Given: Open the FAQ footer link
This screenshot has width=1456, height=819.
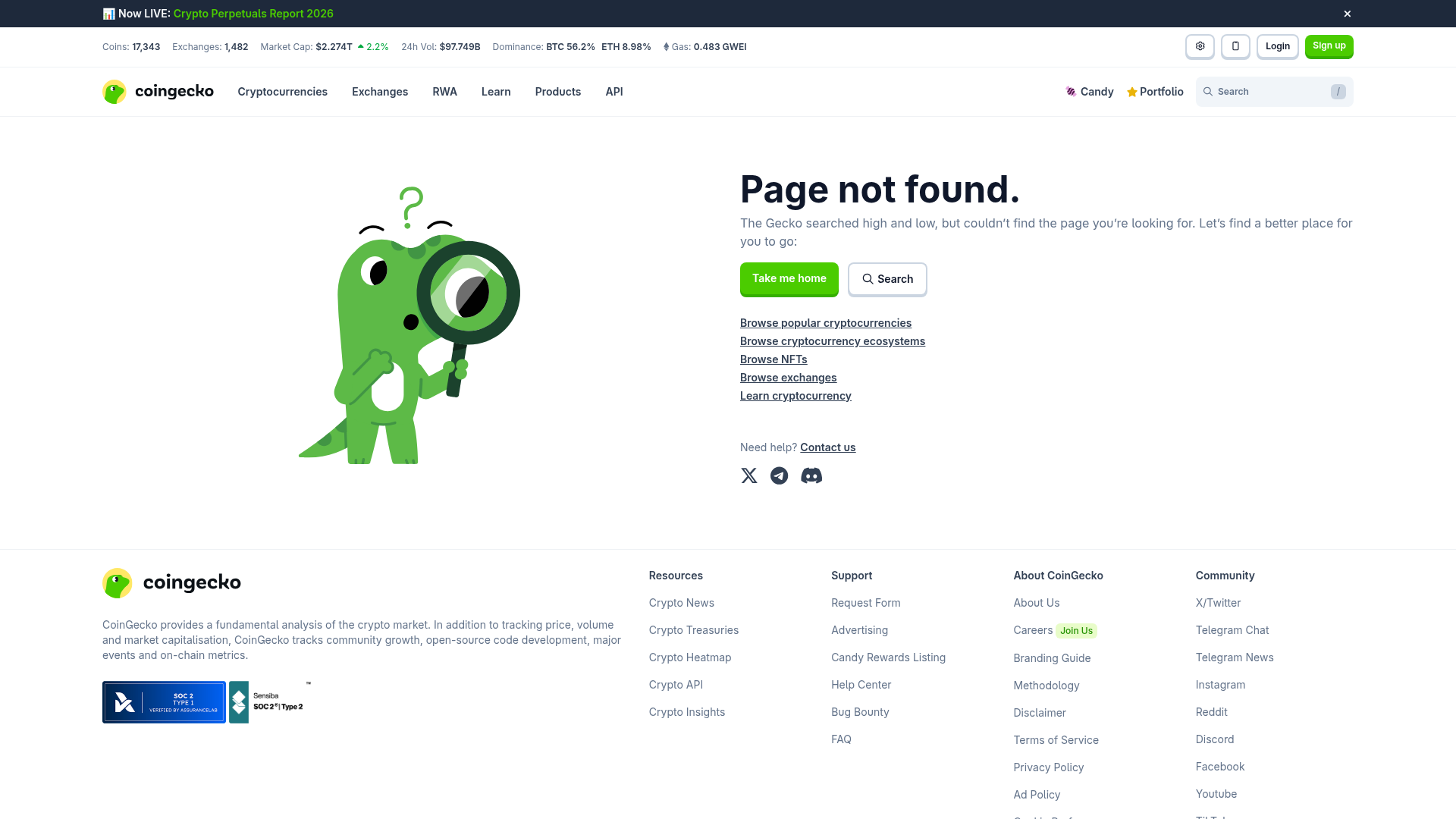Looking at the screenshot, I should coord(841,739).
